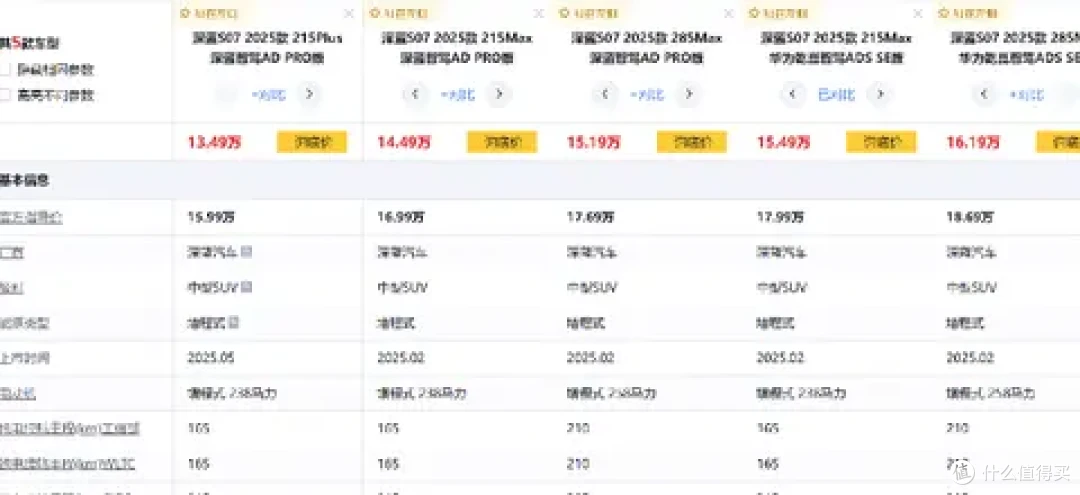Click the 基本信息 section header
Image resolution: width=1080 pixels, height=495 pixels.
coord(24,181)
